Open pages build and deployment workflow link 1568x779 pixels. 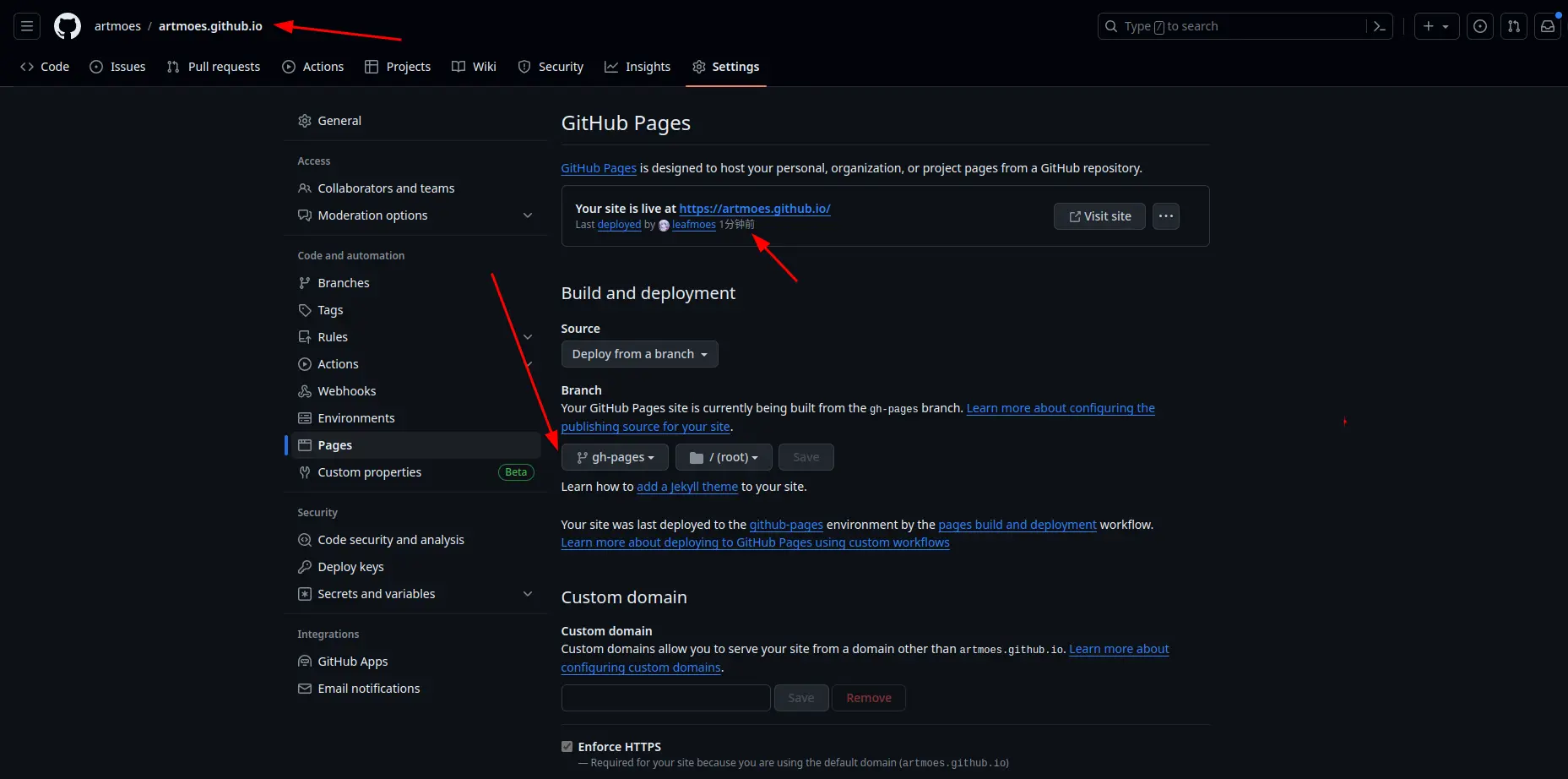point(1017,525)
